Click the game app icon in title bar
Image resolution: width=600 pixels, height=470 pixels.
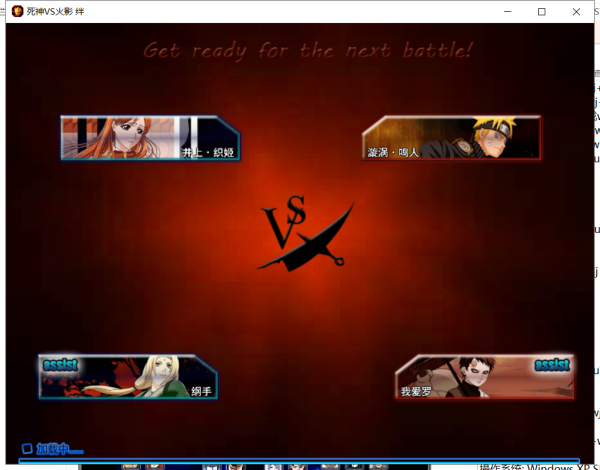point(17,11)
